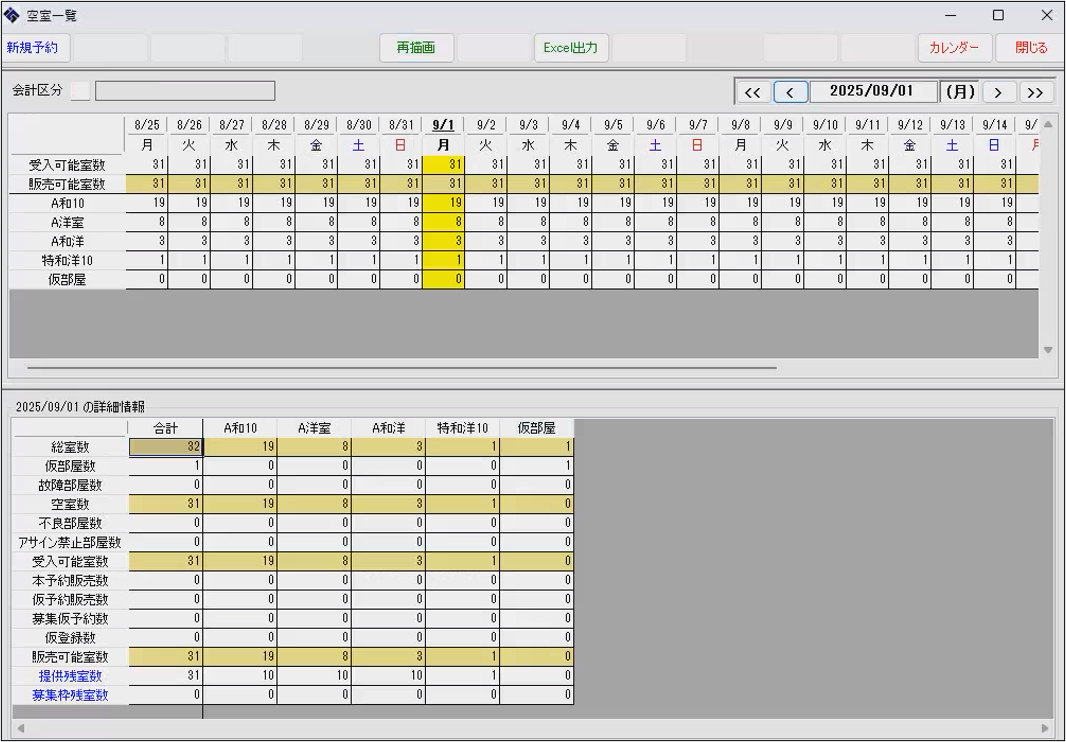The image size is (1066, 742).
Task: Click right arrow of bottom horizontal scrollbar
Action: point(1046,729)
